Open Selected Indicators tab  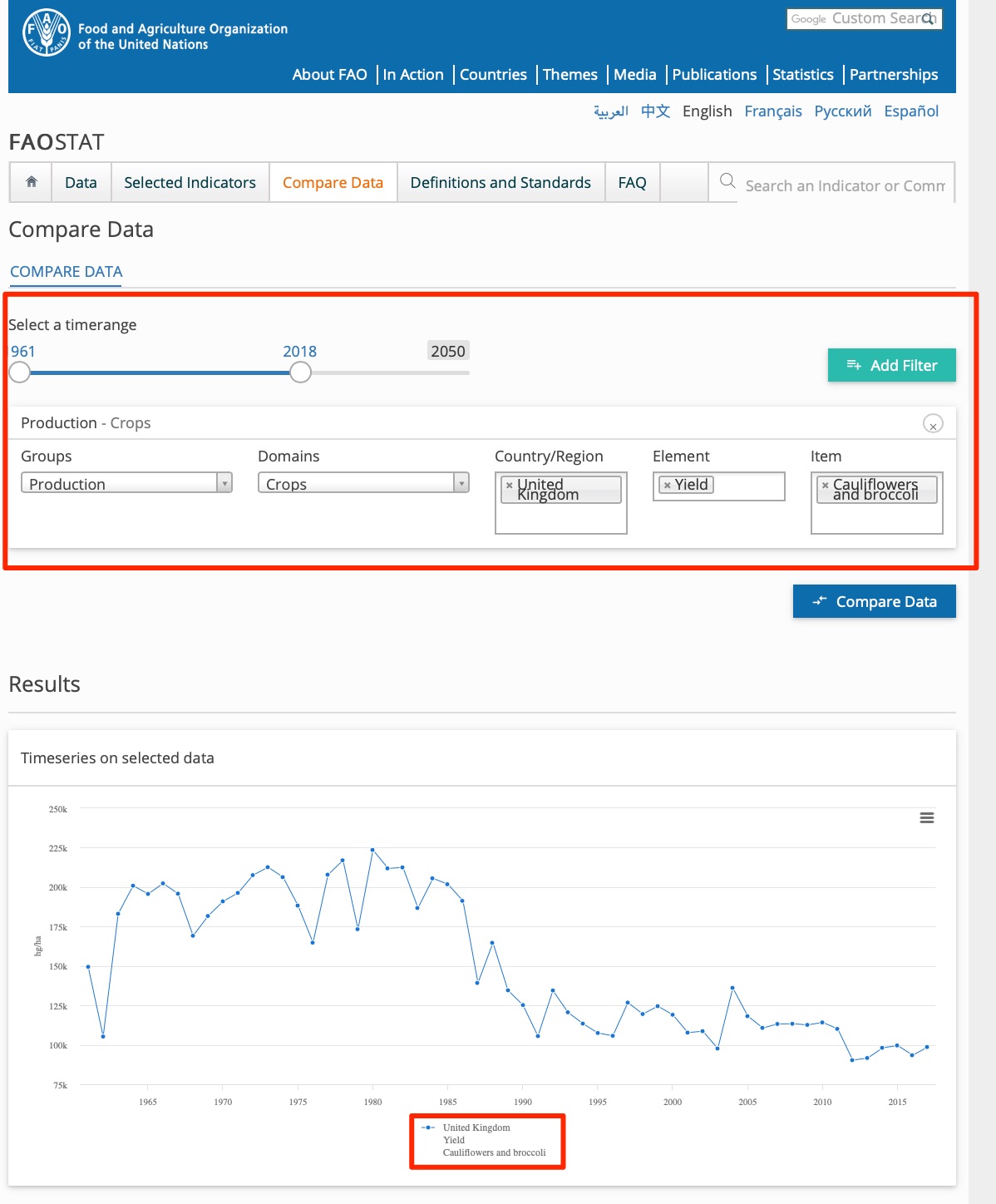[x=190, y=182]
